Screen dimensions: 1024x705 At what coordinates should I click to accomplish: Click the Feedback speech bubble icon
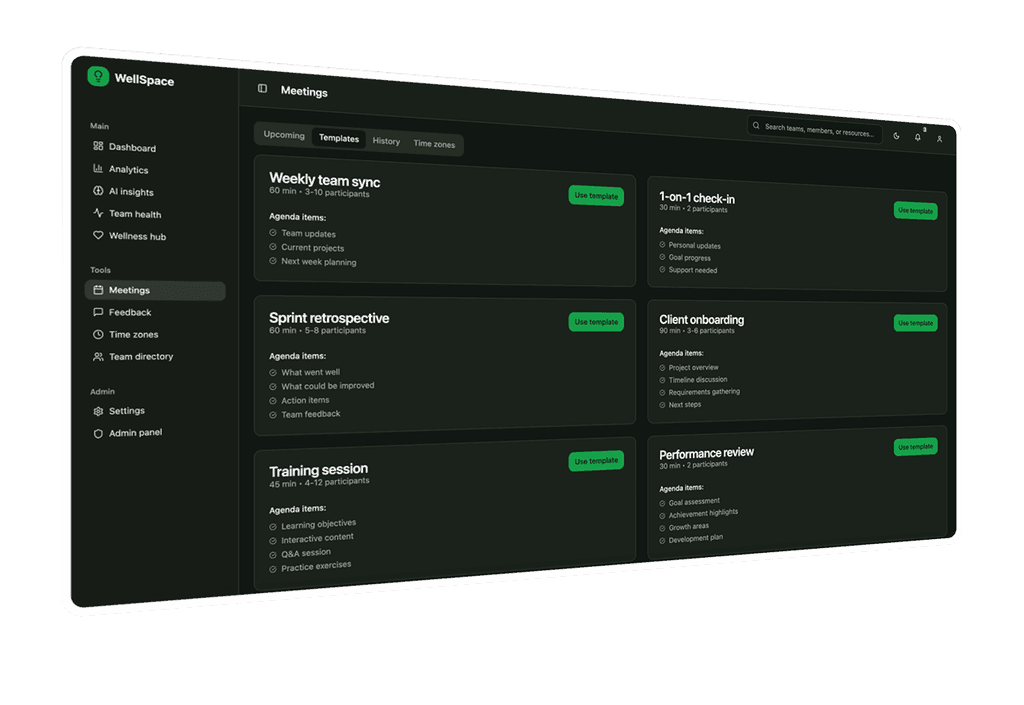pyautogui.click(x=98, y=312)
